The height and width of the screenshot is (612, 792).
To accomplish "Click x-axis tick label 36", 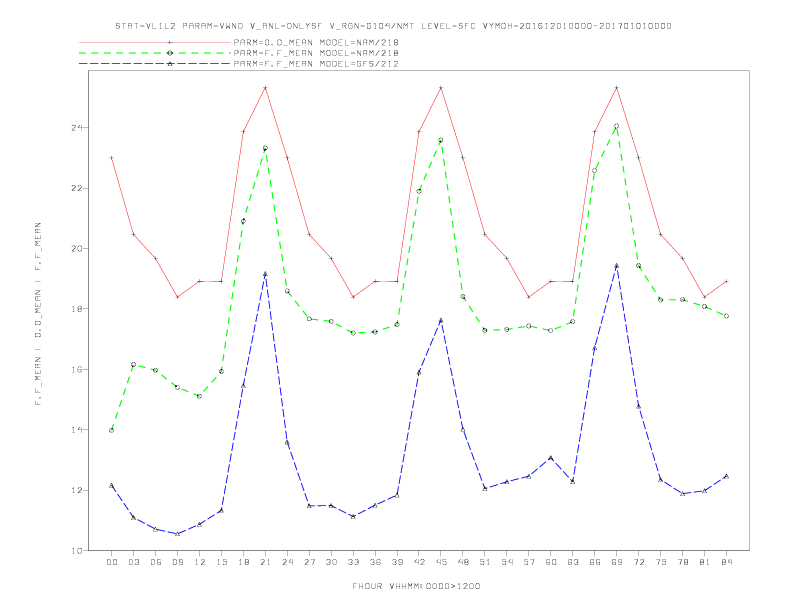I will click(x=375, y=562).
